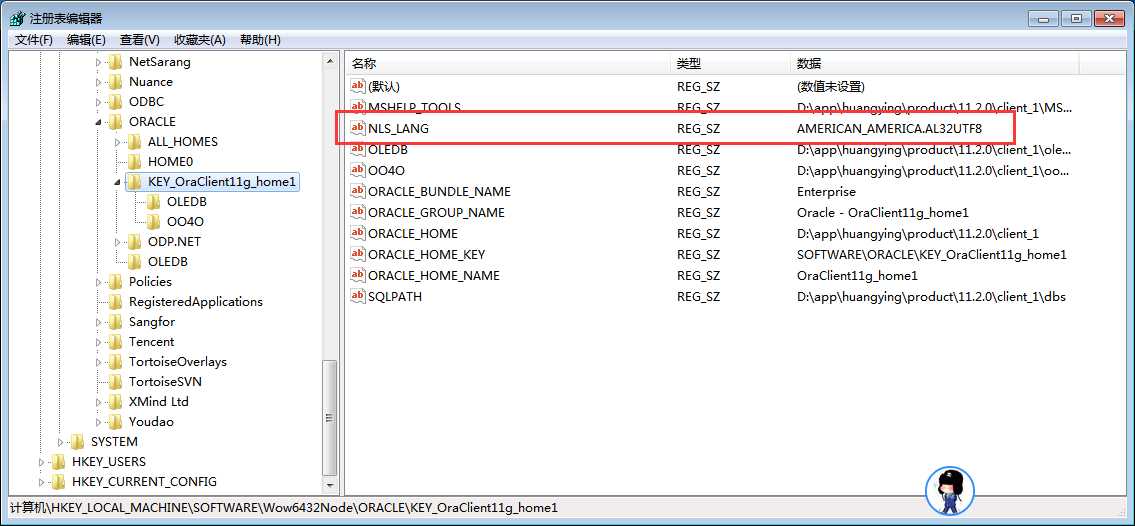
Task: Click the string icon beside ORACLE_HOME_KEY
Action: pos(358,254)
